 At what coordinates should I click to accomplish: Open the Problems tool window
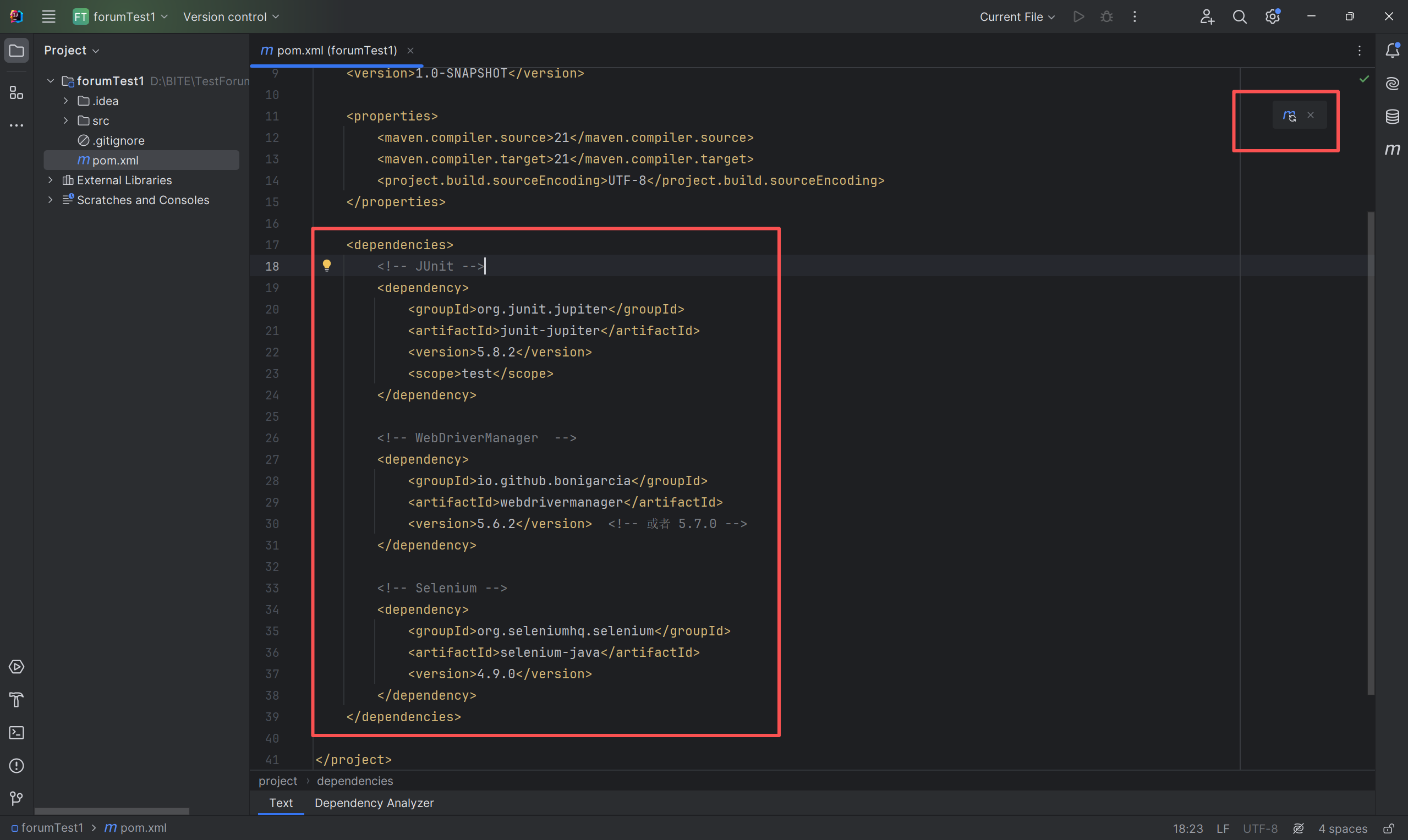(x=17, y=765)
